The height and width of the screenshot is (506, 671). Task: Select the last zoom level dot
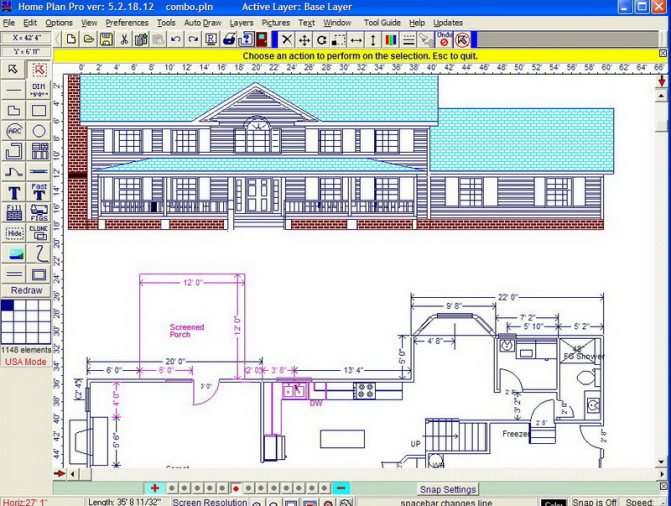coord(324,488)
